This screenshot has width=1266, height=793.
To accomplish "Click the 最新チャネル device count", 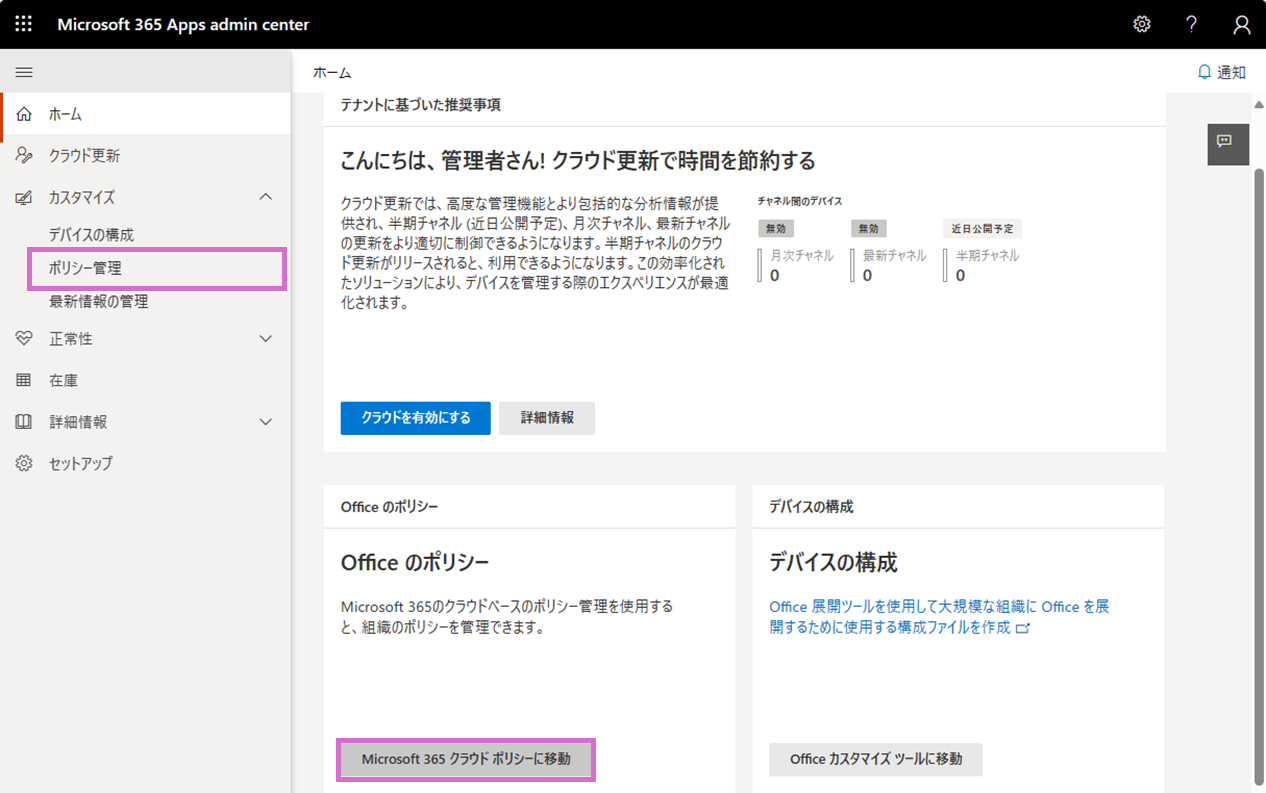I will point(867,275).
